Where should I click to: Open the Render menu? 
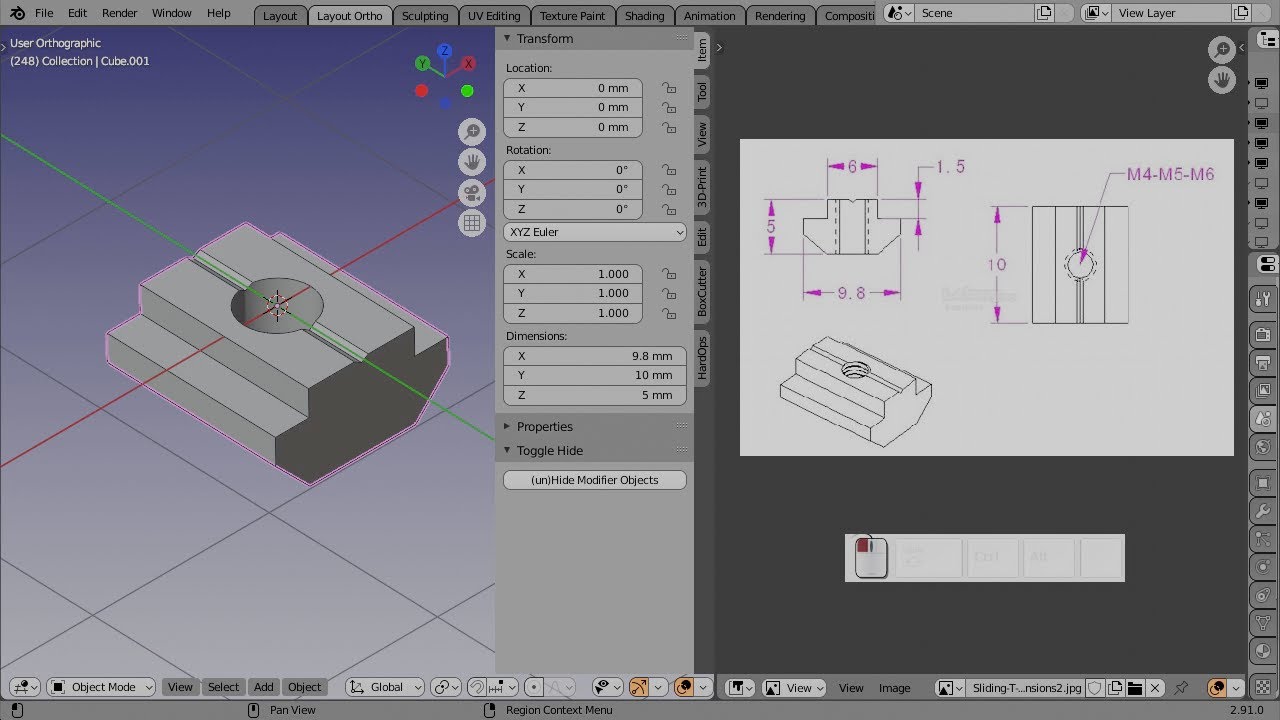point(120,13)
